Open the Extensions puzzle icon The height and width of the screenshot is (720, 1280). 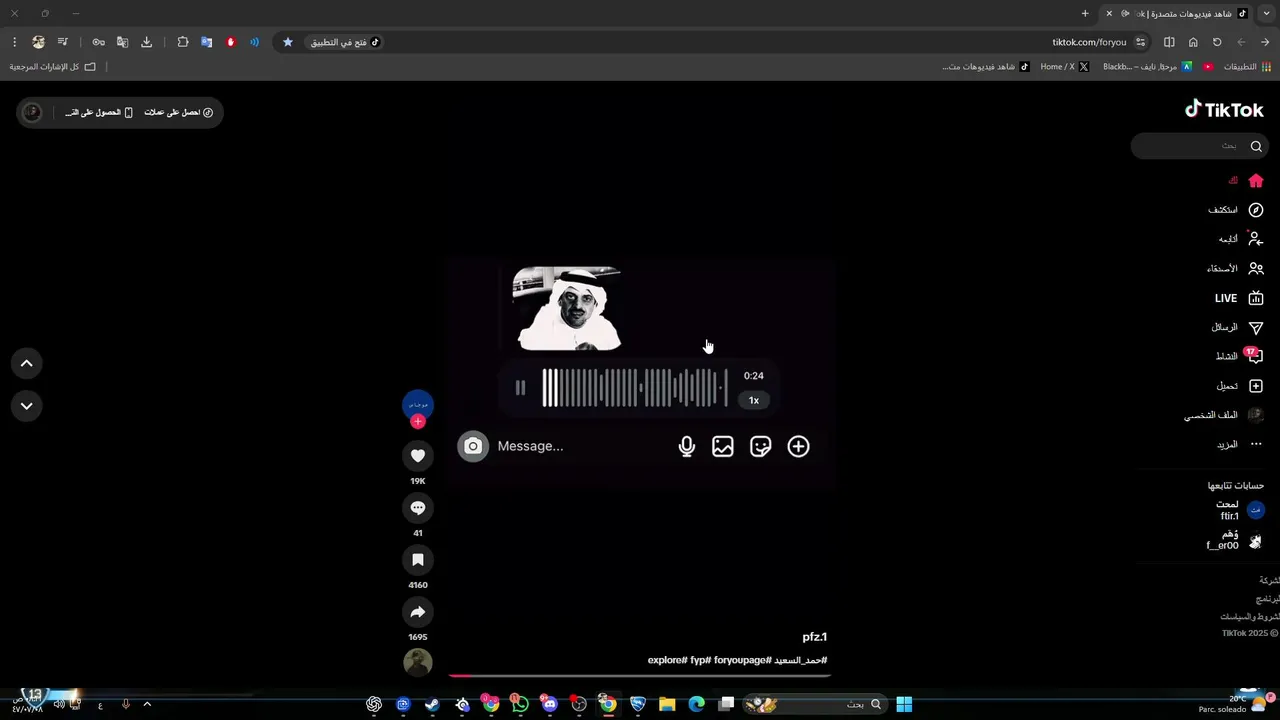(183, 42)
